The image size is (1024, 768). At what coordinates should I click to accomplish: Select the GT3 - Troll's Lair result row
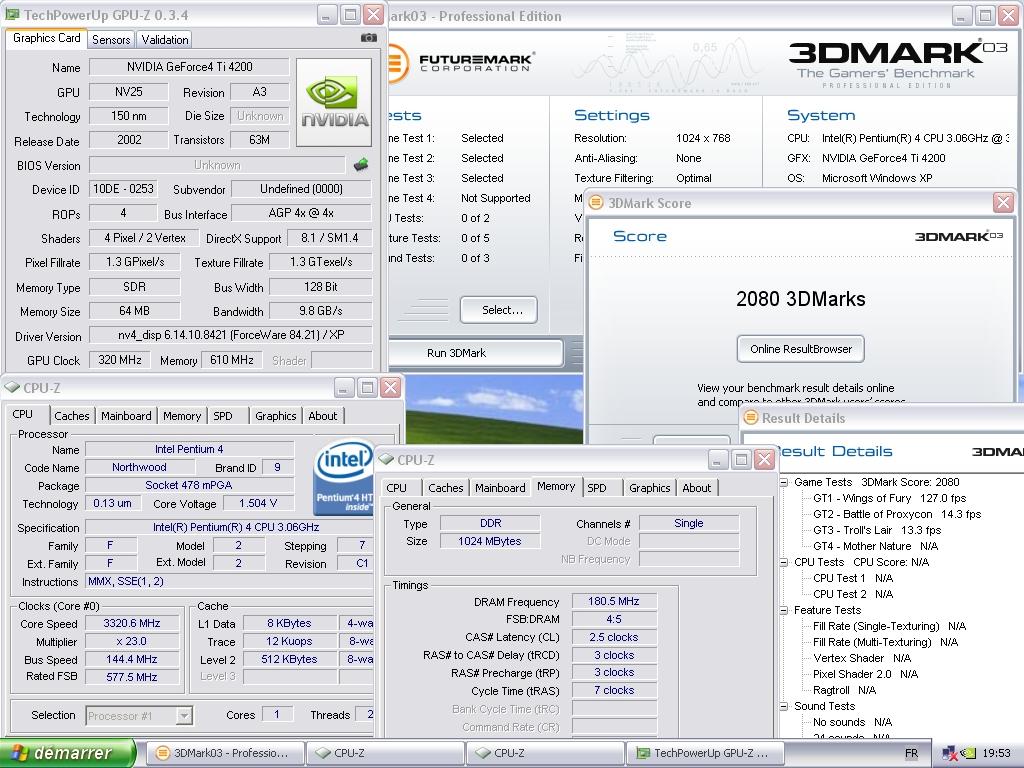[x=876, y=530]
